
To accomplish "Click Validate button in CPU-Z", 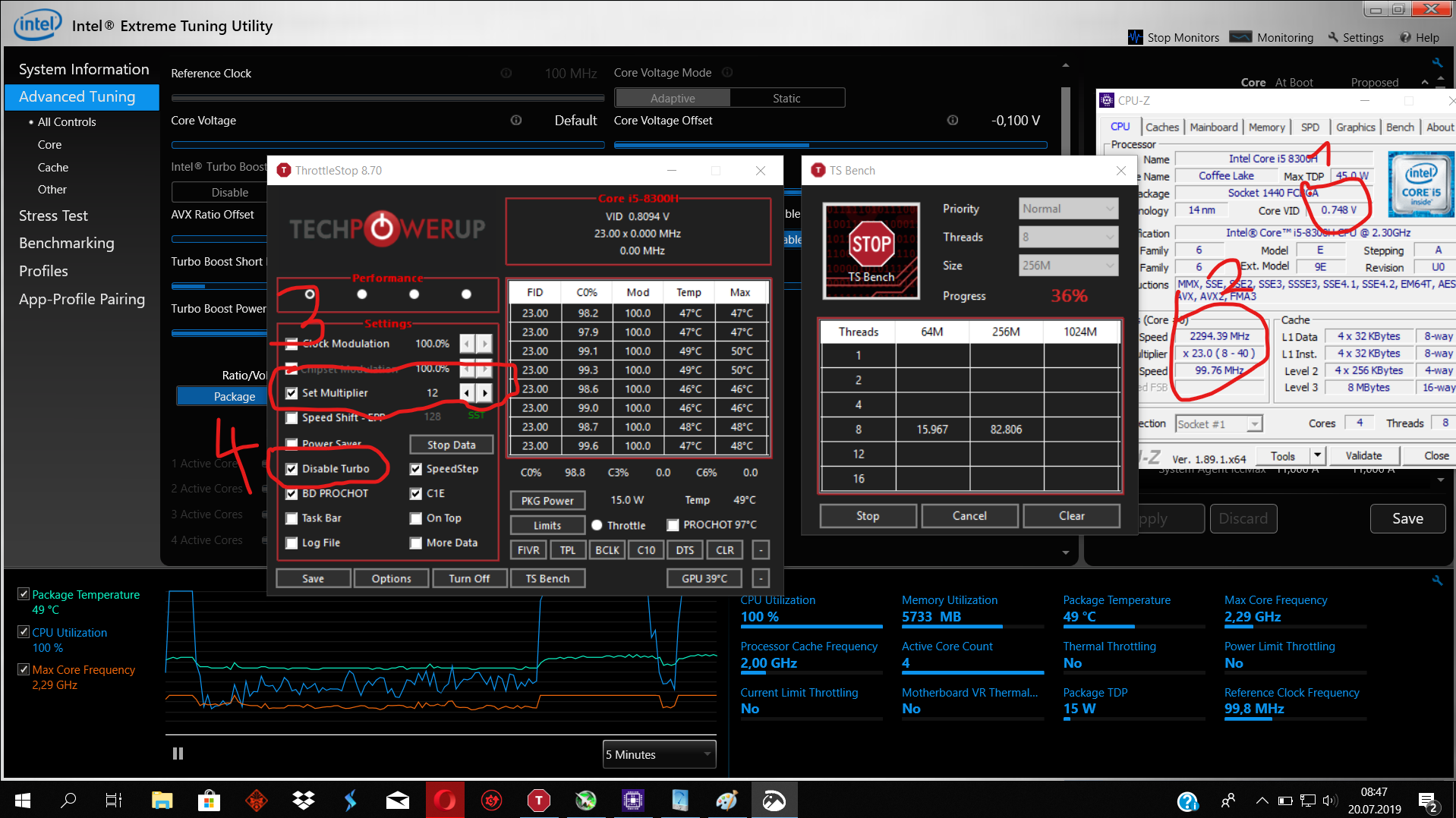I will 1363,455.
